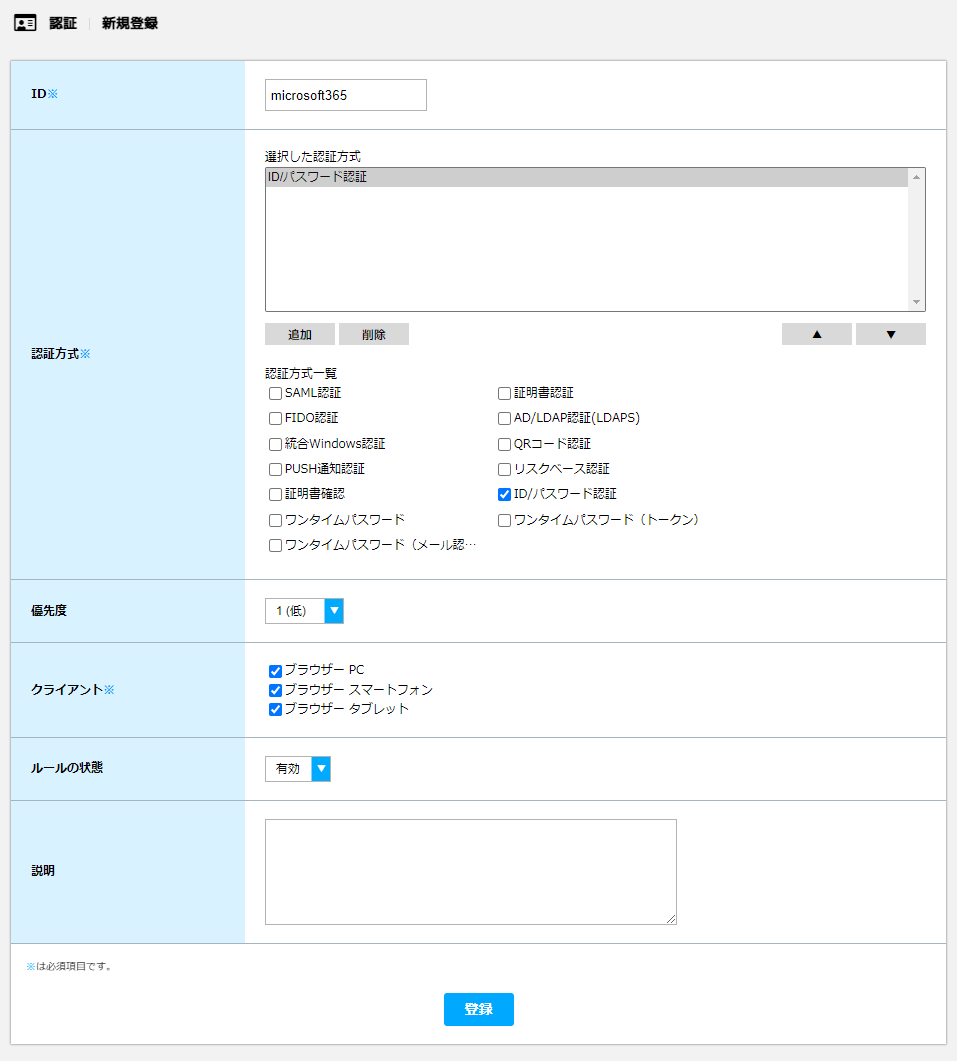This screenshot has width=957, height=1061.
Task: Check ワンタイムパスワード（トークン） checkbox
Action: tap(504, 520)
